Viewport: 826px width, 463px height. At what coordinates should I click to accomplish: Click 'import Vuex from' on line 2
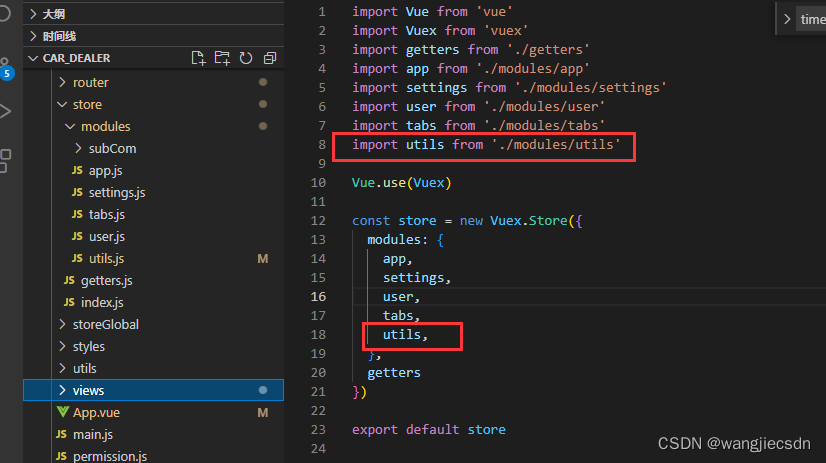[414, 31]
